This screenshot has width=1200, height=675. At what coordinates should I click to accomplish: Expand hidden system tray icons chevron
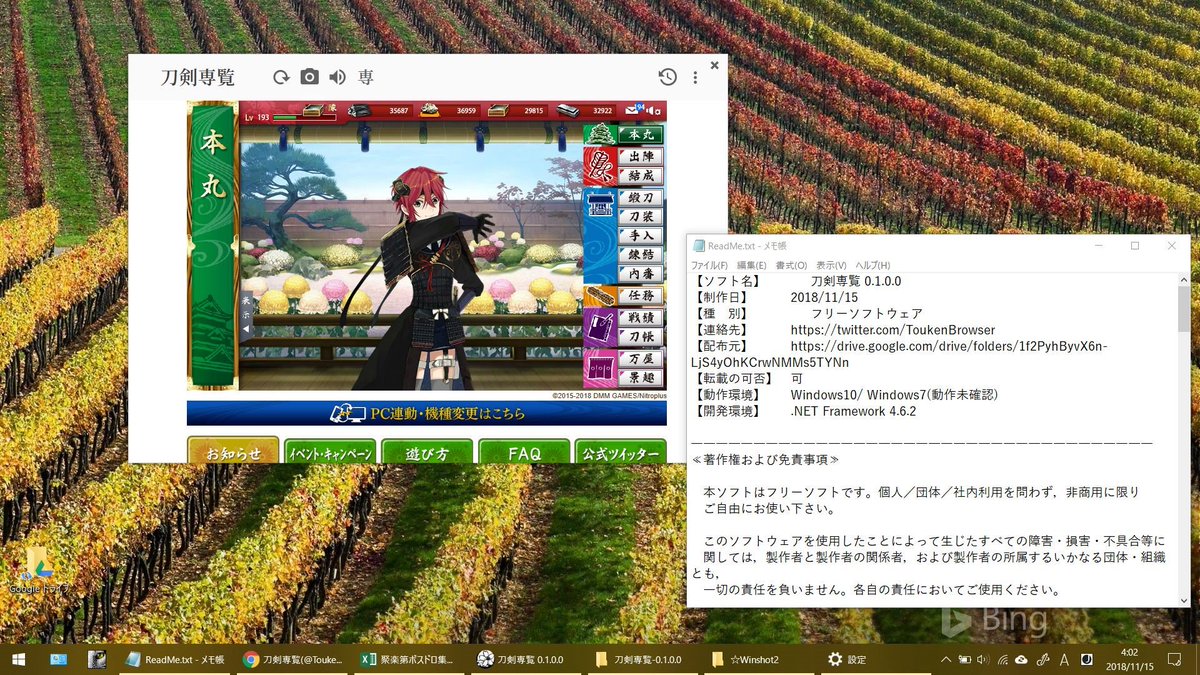[x=946, y=659]
